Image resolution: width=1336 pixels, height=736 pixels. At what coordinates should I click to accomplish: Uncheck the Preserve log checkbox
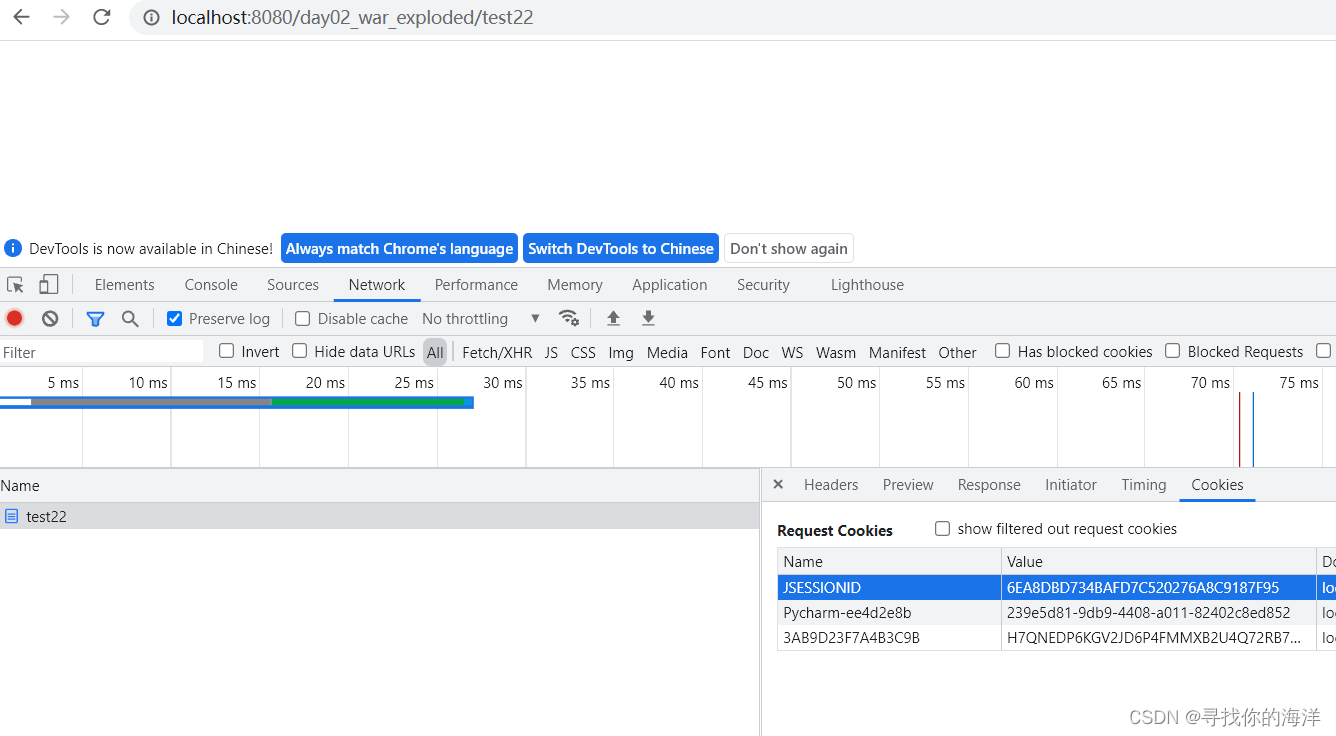click(174, 318)
